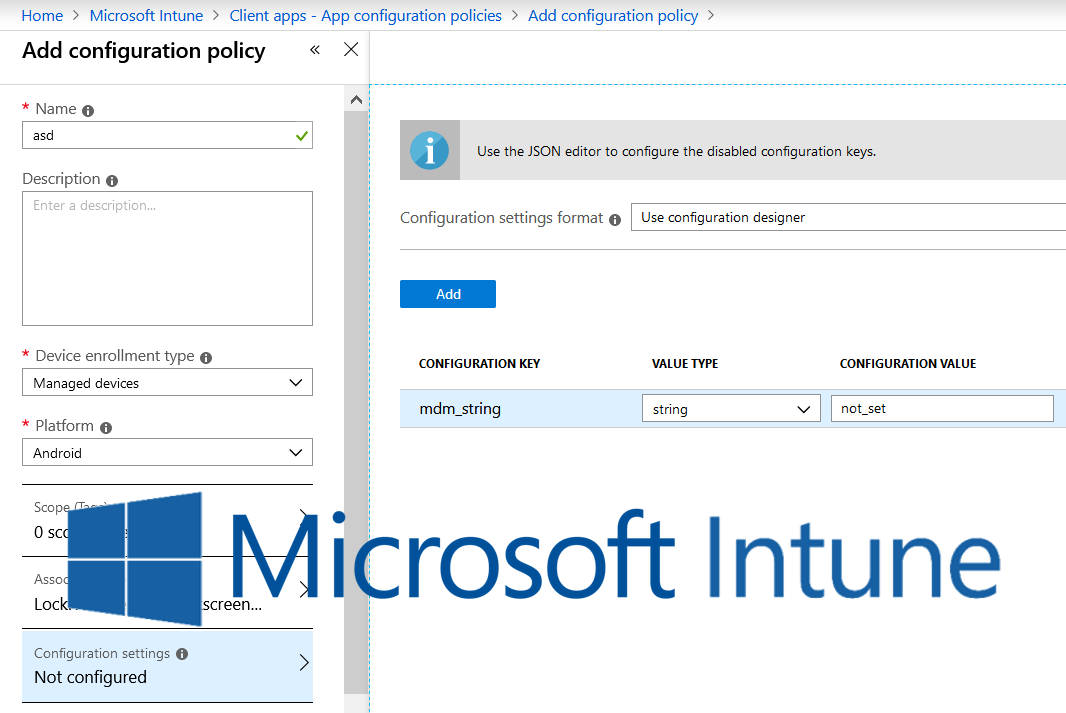Viewport: 1066px width, 713px height.
Task: Show info tooltip next to Description label
Action: (112, 181)
